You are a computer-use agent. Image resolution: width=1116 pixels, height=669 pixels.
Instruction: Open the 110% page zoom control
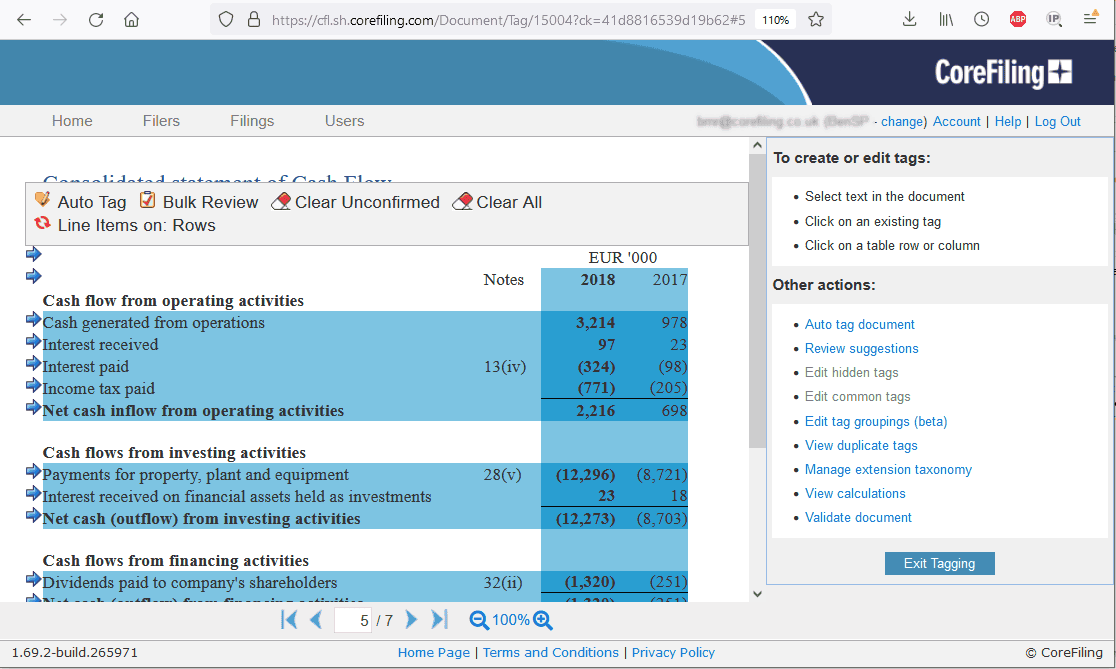[x=775, y=18]
